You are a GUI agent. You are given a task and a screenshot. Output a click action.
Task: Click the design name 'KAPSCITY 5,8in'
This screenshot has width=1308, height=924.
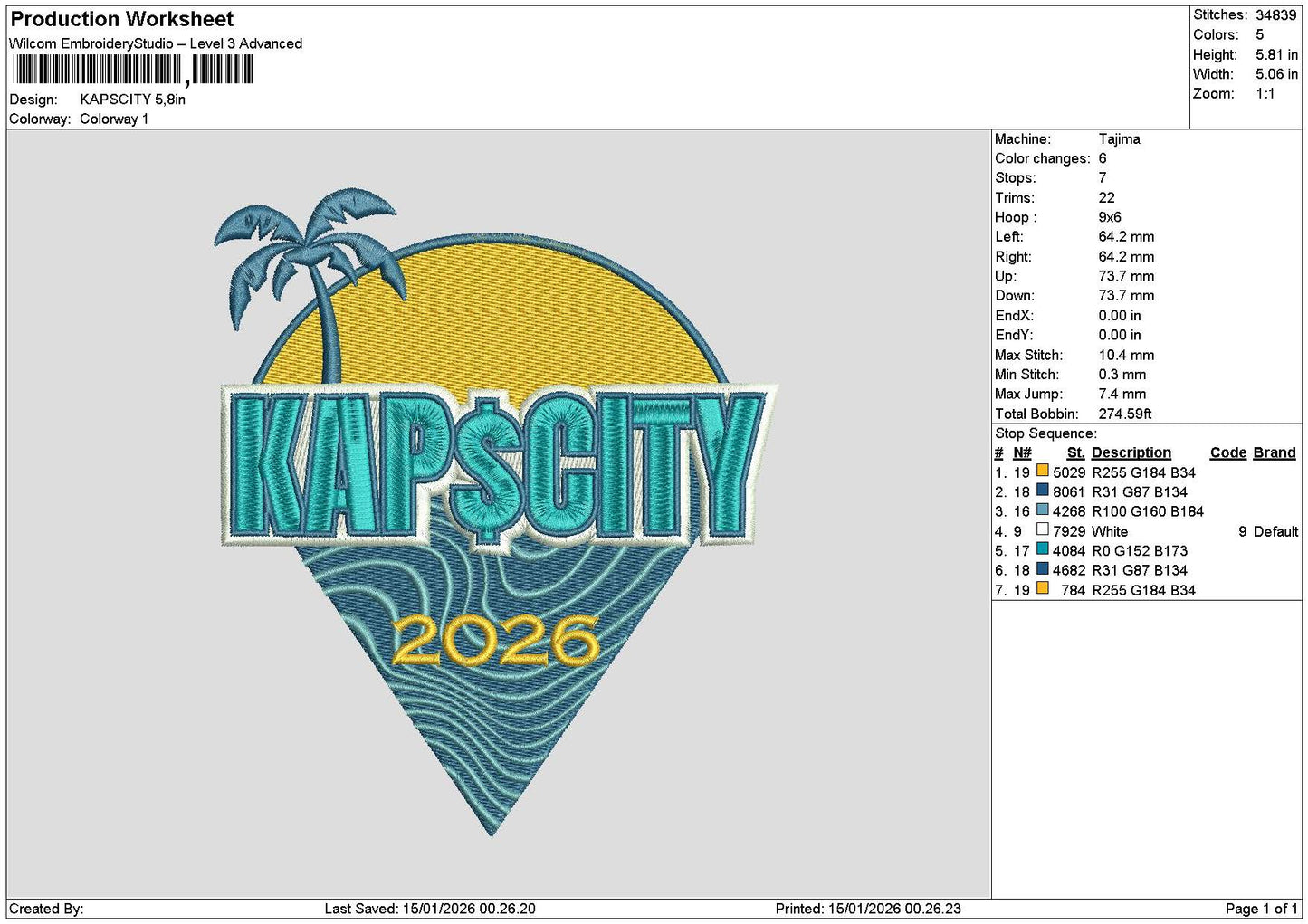click(x=133, y=100)
